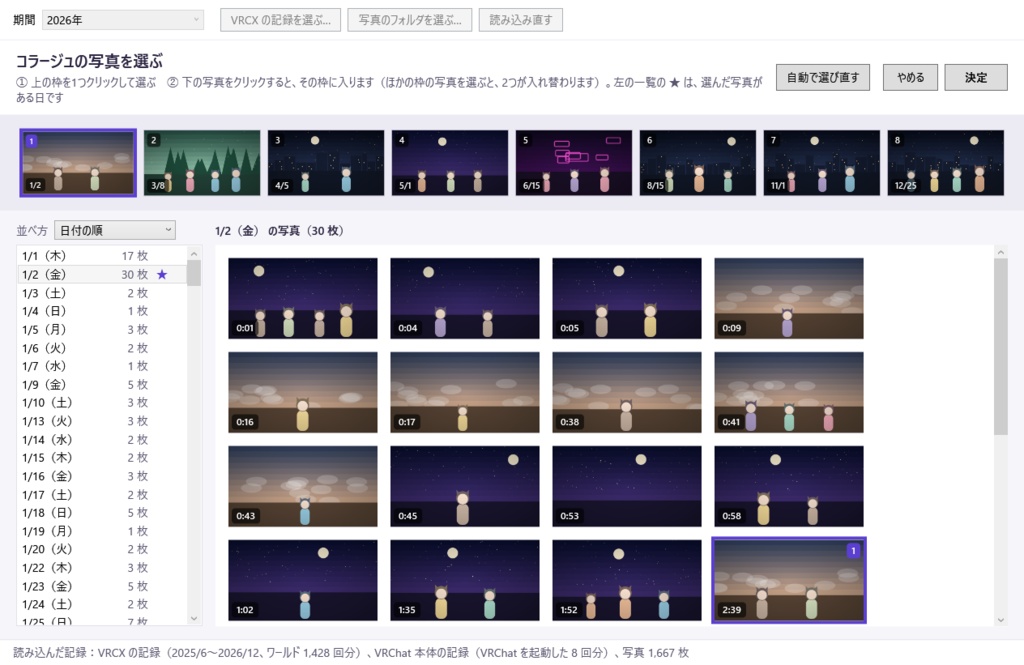This screenshot has width=1024, height=665.
Task: Select the 1/9（金）date row
Action: click(x=102, y=384)
